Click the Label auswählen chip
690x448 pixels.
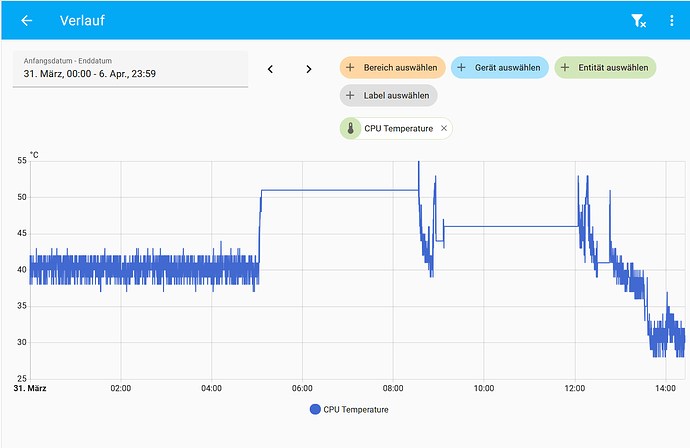(x=389, y=95)
